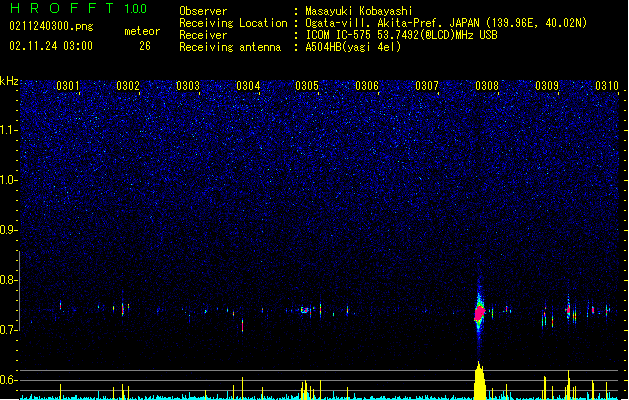Click the 'meteor' label

tap(142, 31)
